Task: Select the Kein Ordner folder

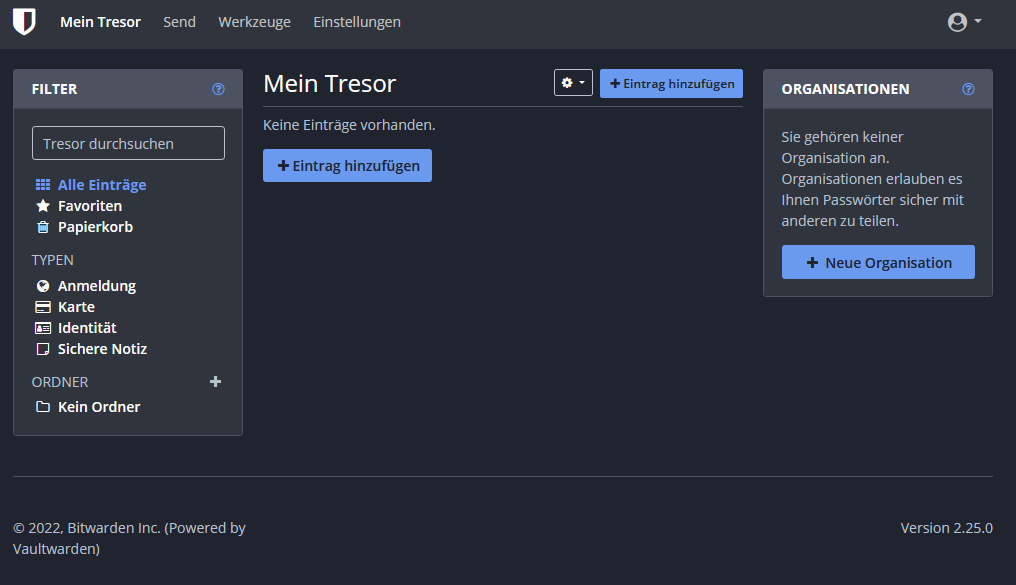Action: point(98,407)
